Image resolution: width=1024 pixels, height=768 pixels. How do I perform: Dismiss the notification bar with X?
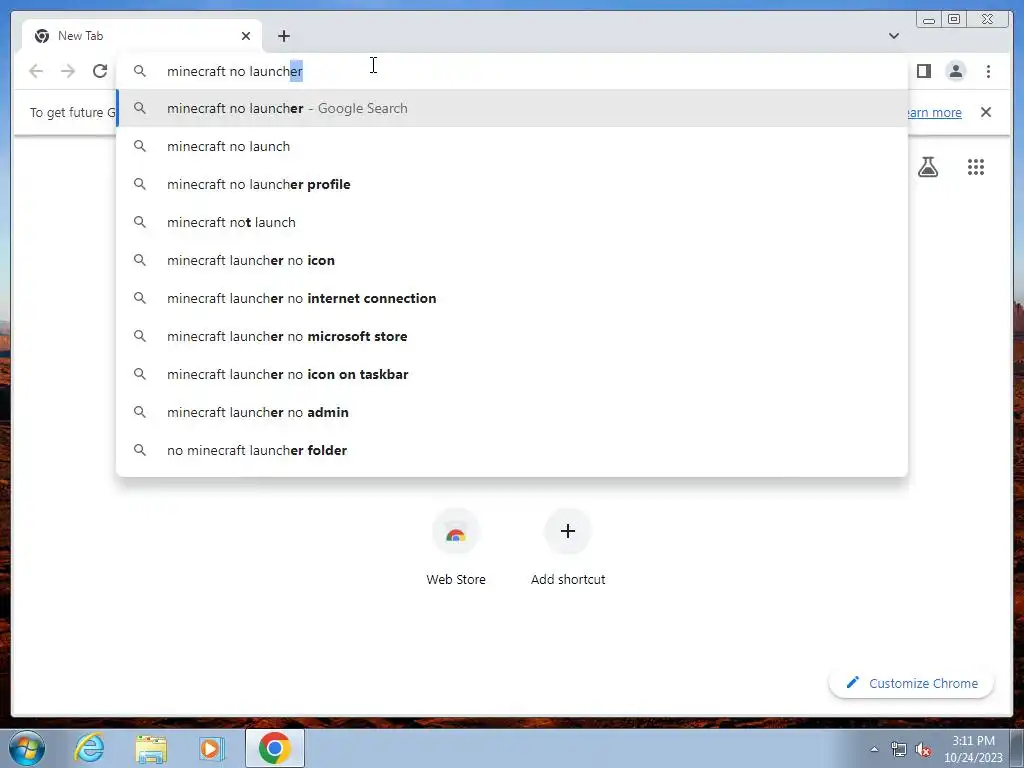985,112
